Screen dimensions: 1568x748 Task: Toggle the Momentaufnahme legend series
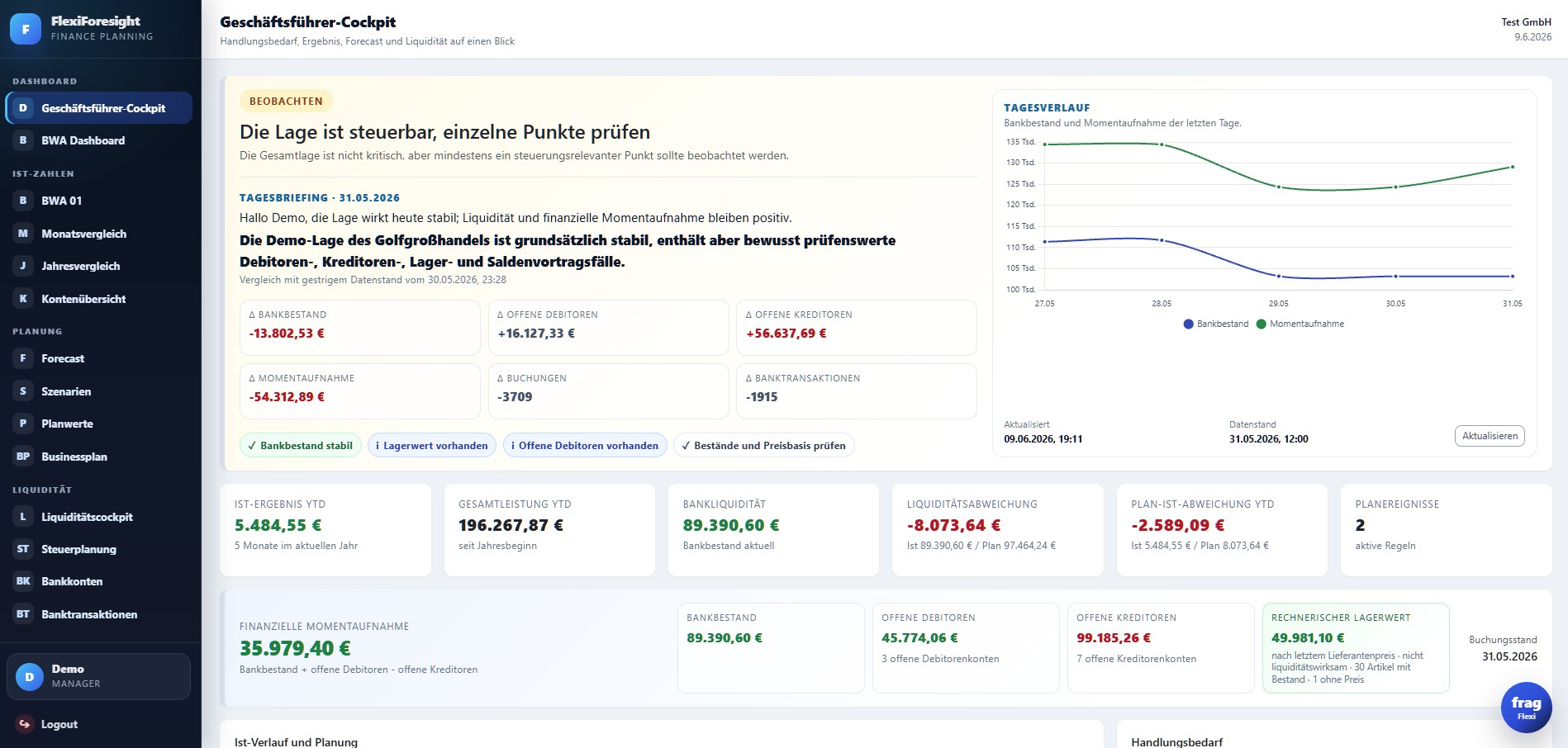pyautogui.click(x=1300, y=324)
